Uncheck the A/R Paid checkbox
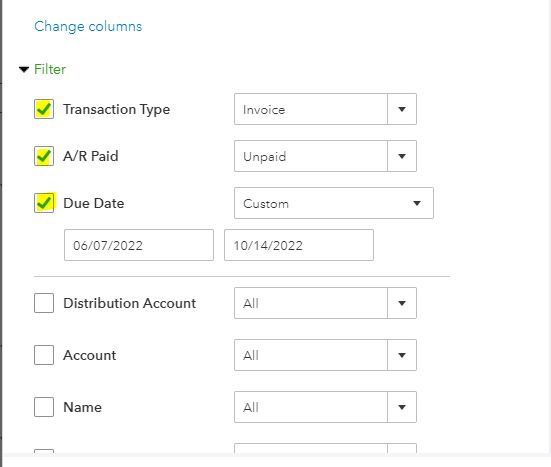Screen dimensions: 551x467 44,156
